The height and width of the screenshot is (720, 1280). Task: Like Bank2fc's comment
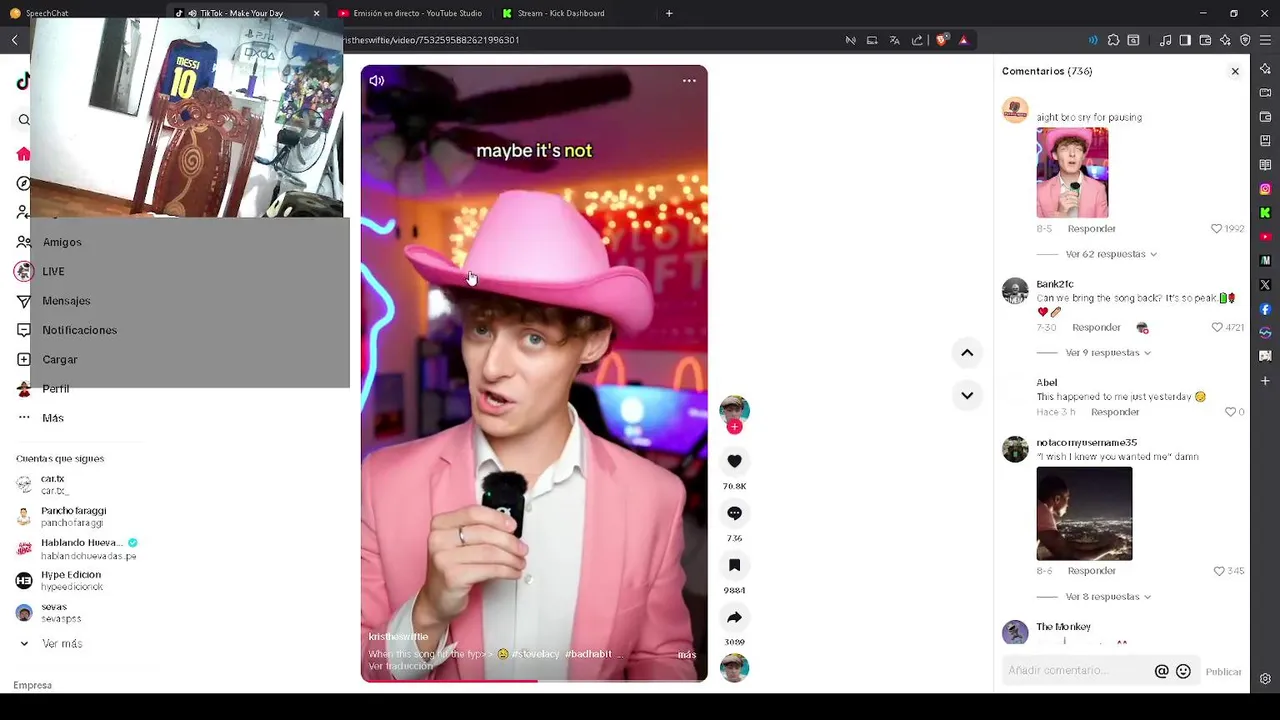click(1216, 328)
